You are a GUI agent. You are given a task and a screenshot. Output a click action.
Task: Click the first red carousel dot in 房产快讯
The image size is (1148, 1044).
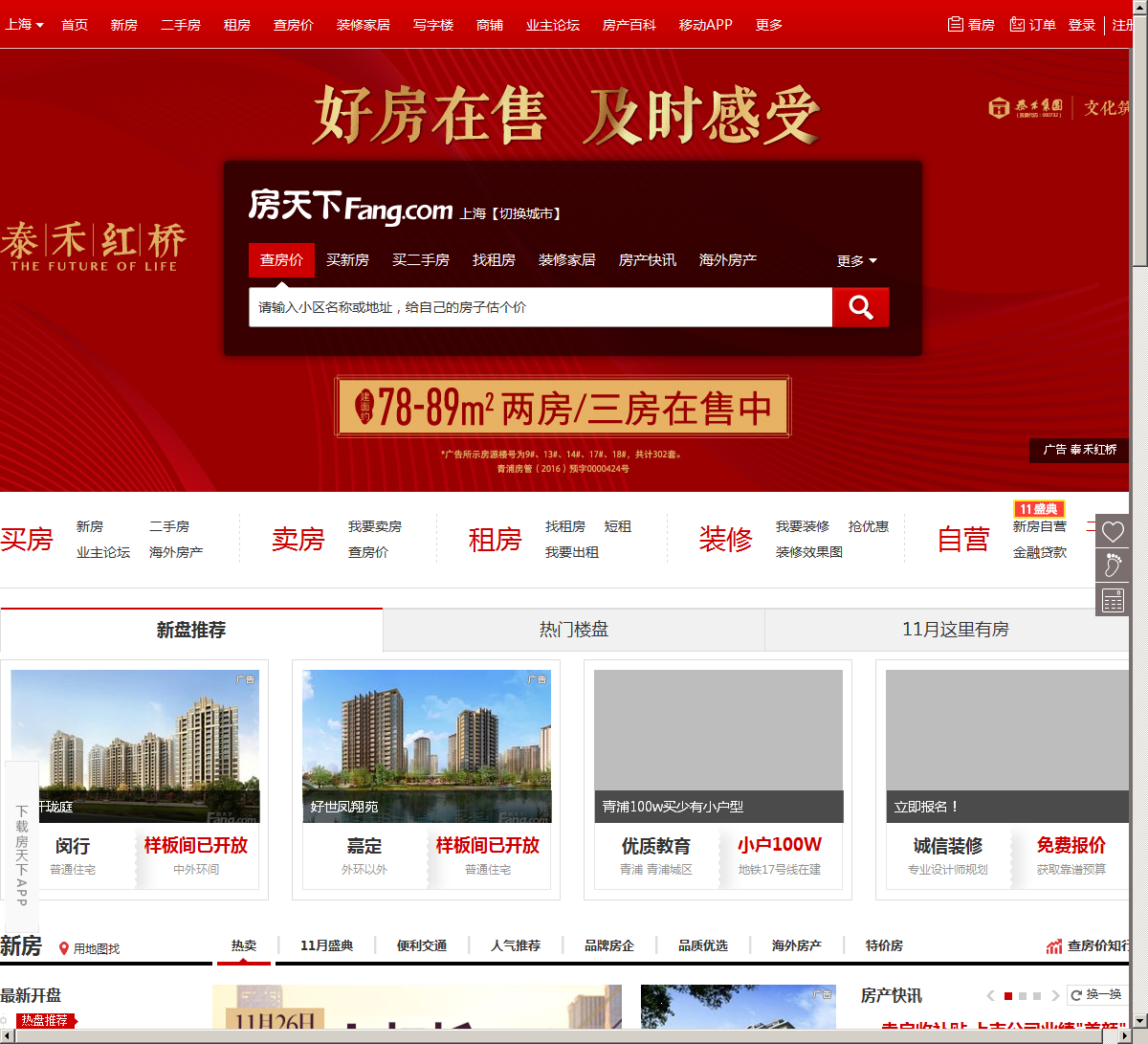1007,996
